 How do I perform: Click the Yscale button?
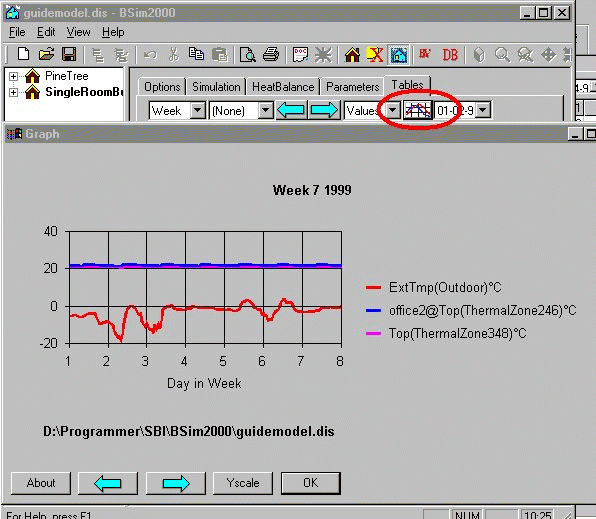[x=243, y=483]
